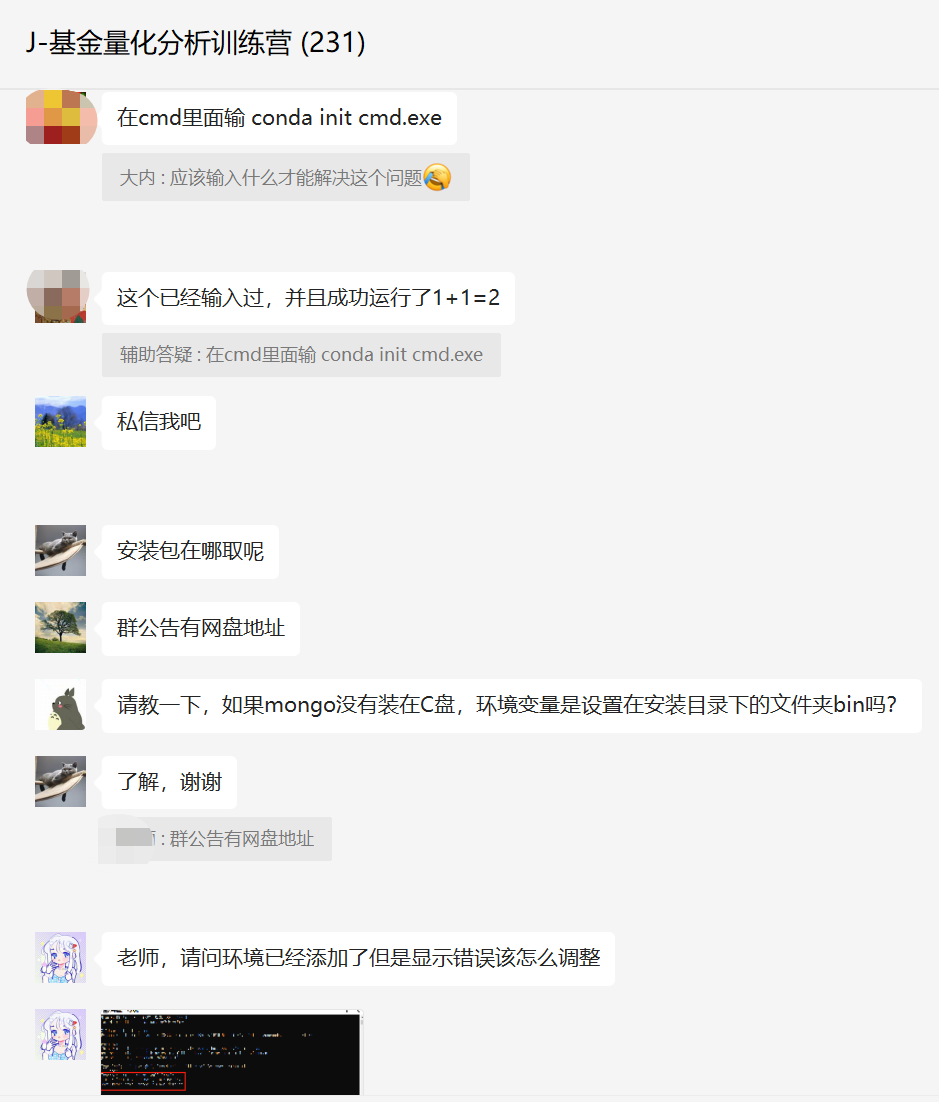
Task: Click the 老师，请问环境已经添加了 message bubble
Action: point(358,959)
